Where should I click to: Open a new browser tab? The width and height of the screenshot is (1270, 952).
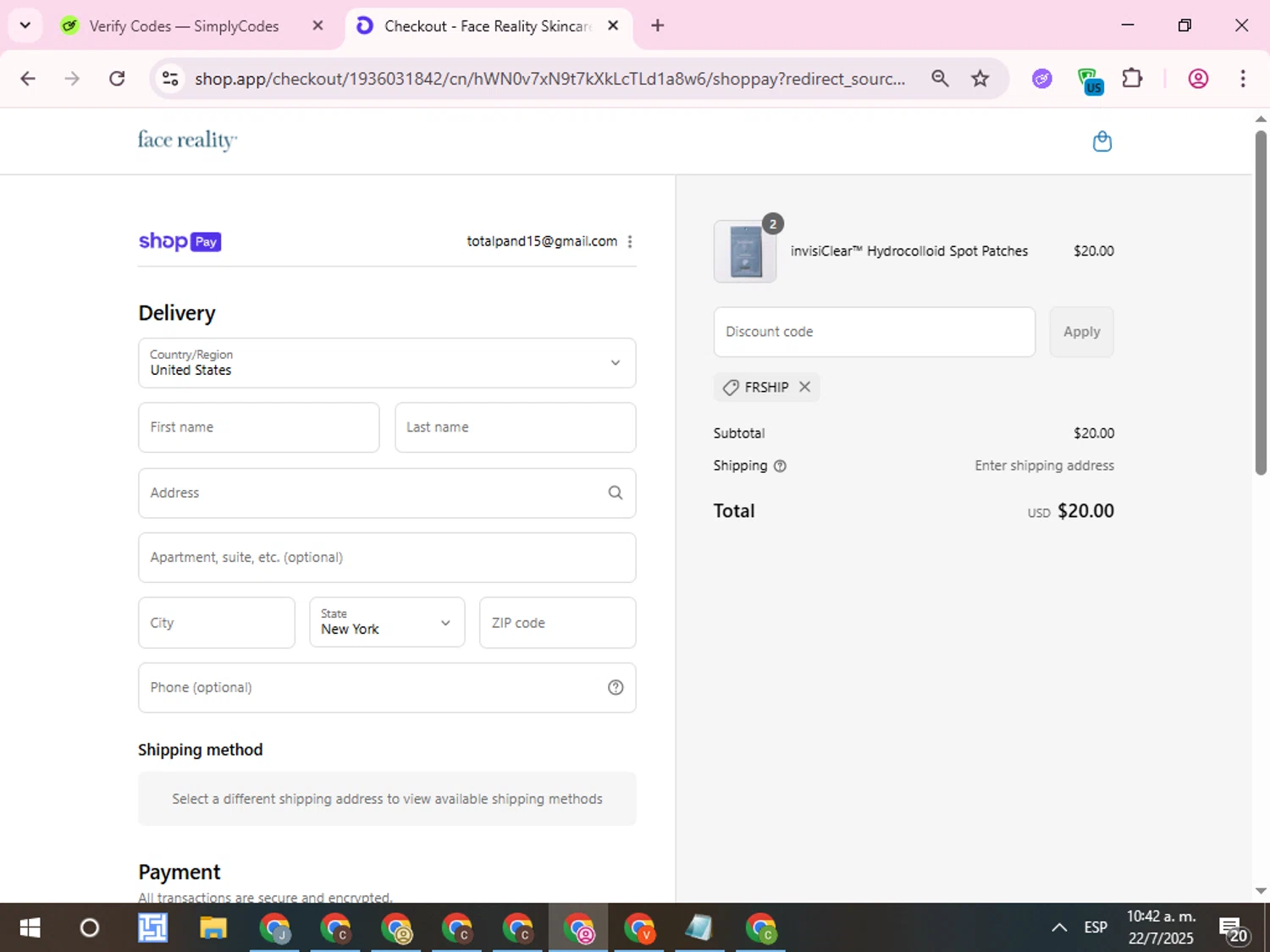(657, 25)
